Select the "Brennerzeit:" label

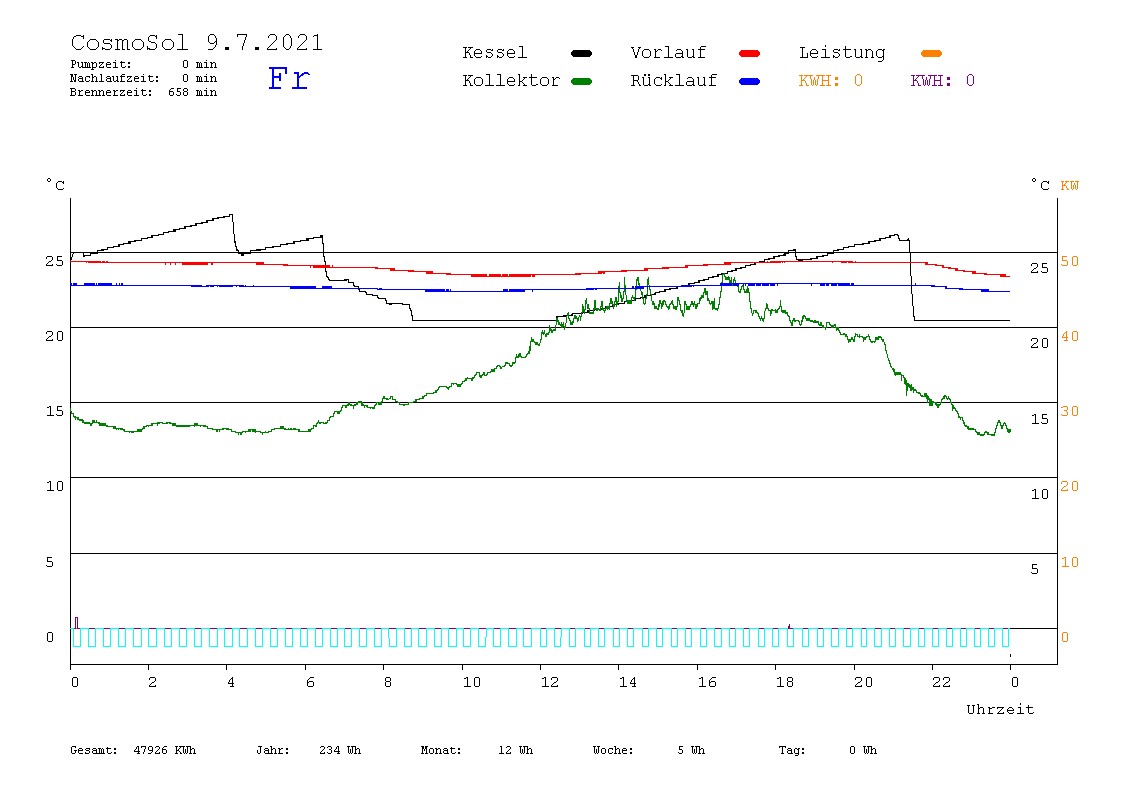111,92
